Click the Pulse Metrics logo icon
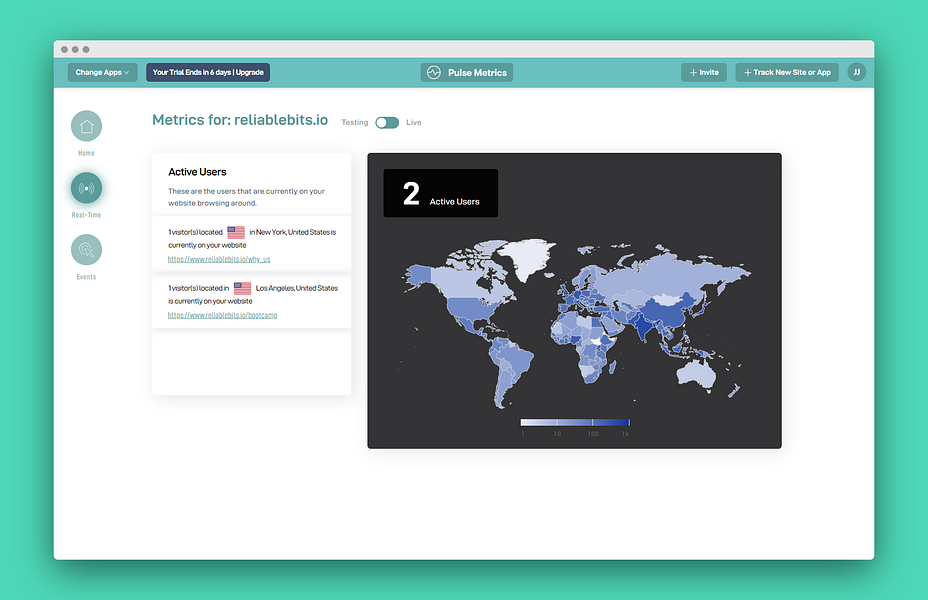Image resolution: width=928 pixels, height=600 pixels. (434, 72)
